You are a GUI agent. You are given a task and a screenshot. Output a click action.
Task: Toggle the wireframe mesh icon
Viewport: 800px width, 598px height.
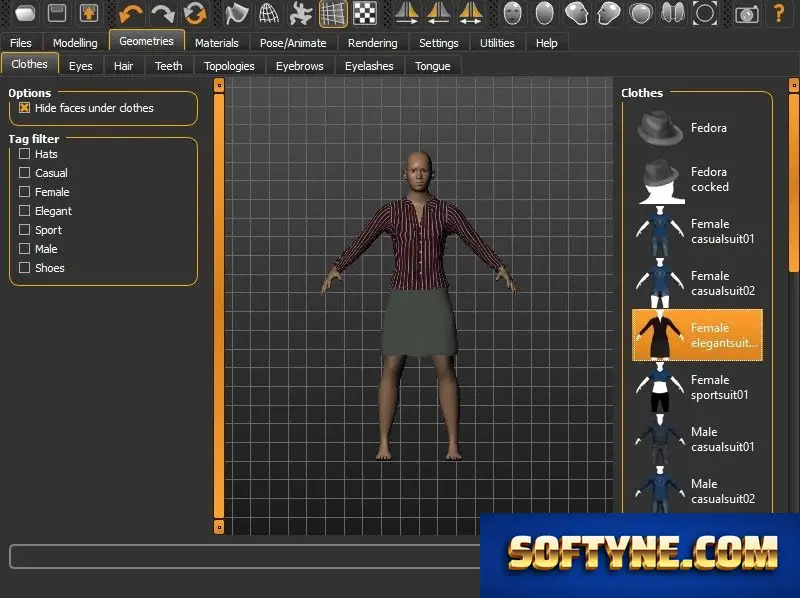pos(268,14)
